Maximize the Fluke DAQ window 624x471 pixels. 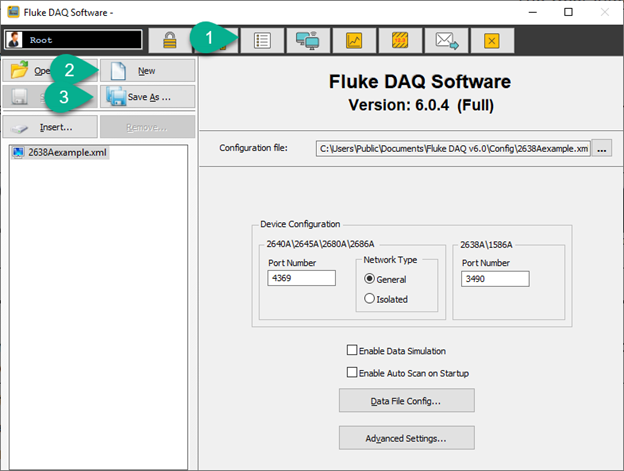(568, 12)
